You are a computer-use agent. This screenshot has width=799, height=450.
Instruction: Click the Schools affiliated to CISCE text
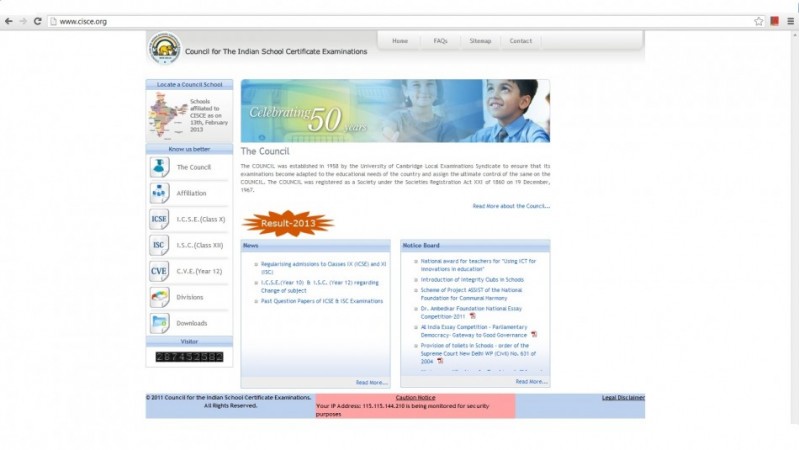(x=209, y=115)
